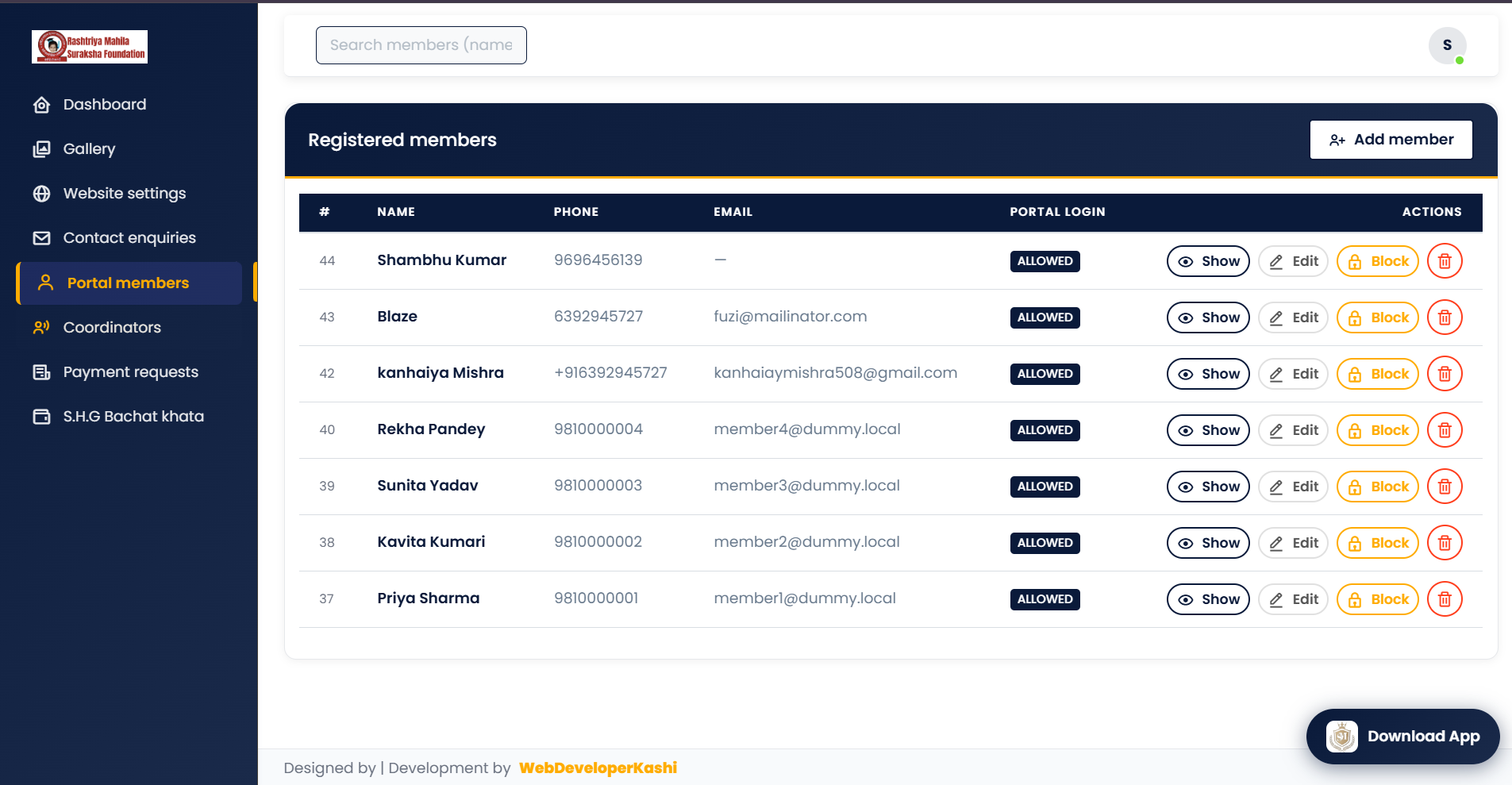The image size is (1512, 785).
Task: Show Sunita Yadav's details via the eye icon
Action: point(1187,486)
